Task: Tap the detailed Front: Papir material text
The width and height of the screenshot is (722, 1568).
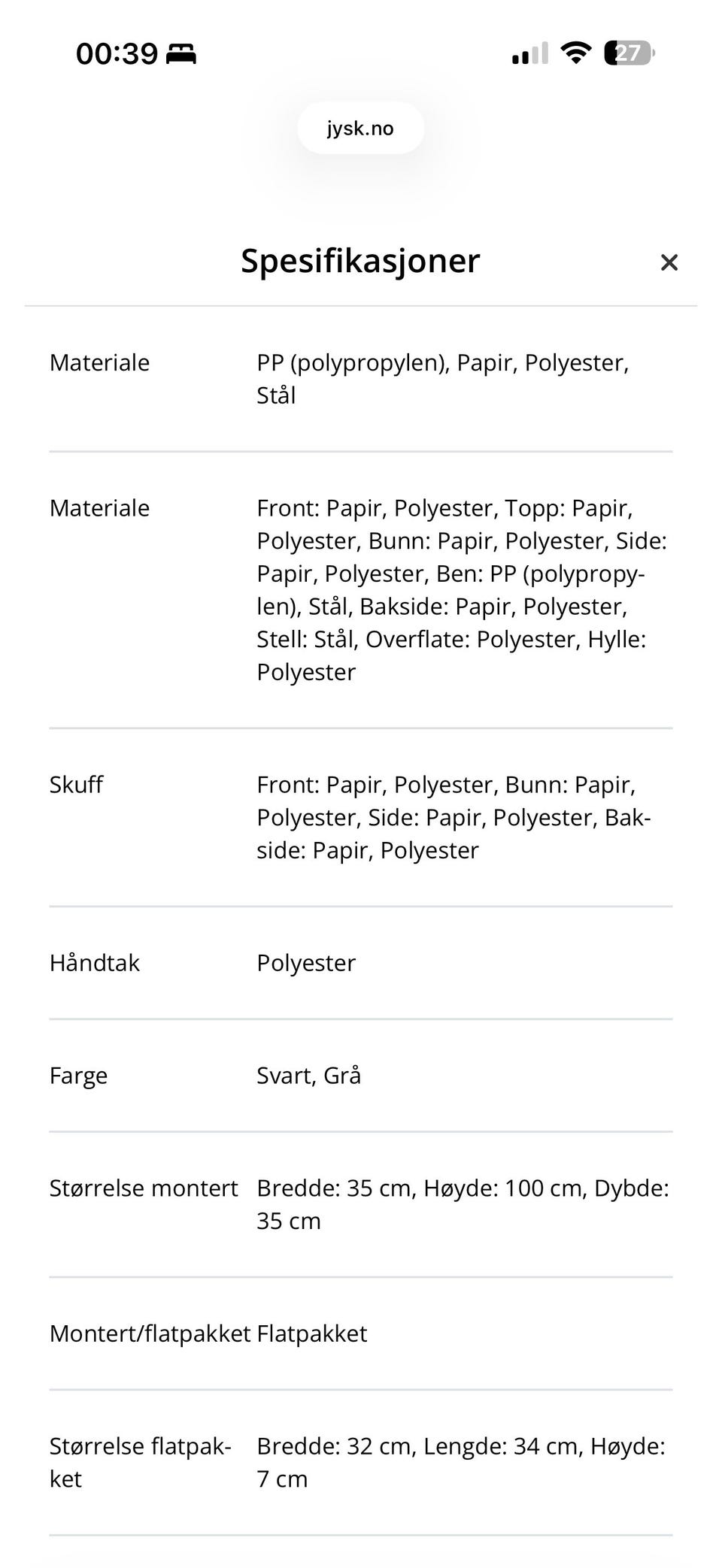Action: [461, 590]
